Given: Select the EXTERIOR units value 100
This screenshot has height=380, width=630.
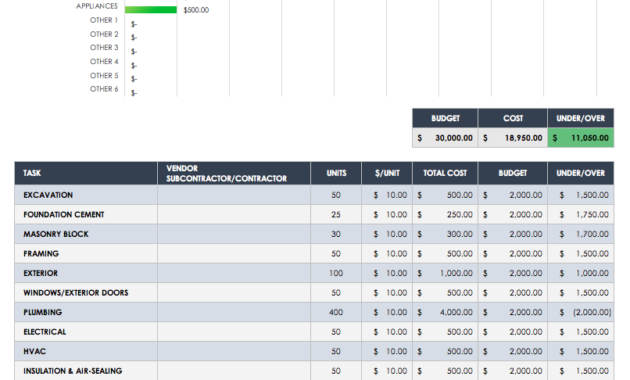Looking at the screenshot, I should pos(336,273).
